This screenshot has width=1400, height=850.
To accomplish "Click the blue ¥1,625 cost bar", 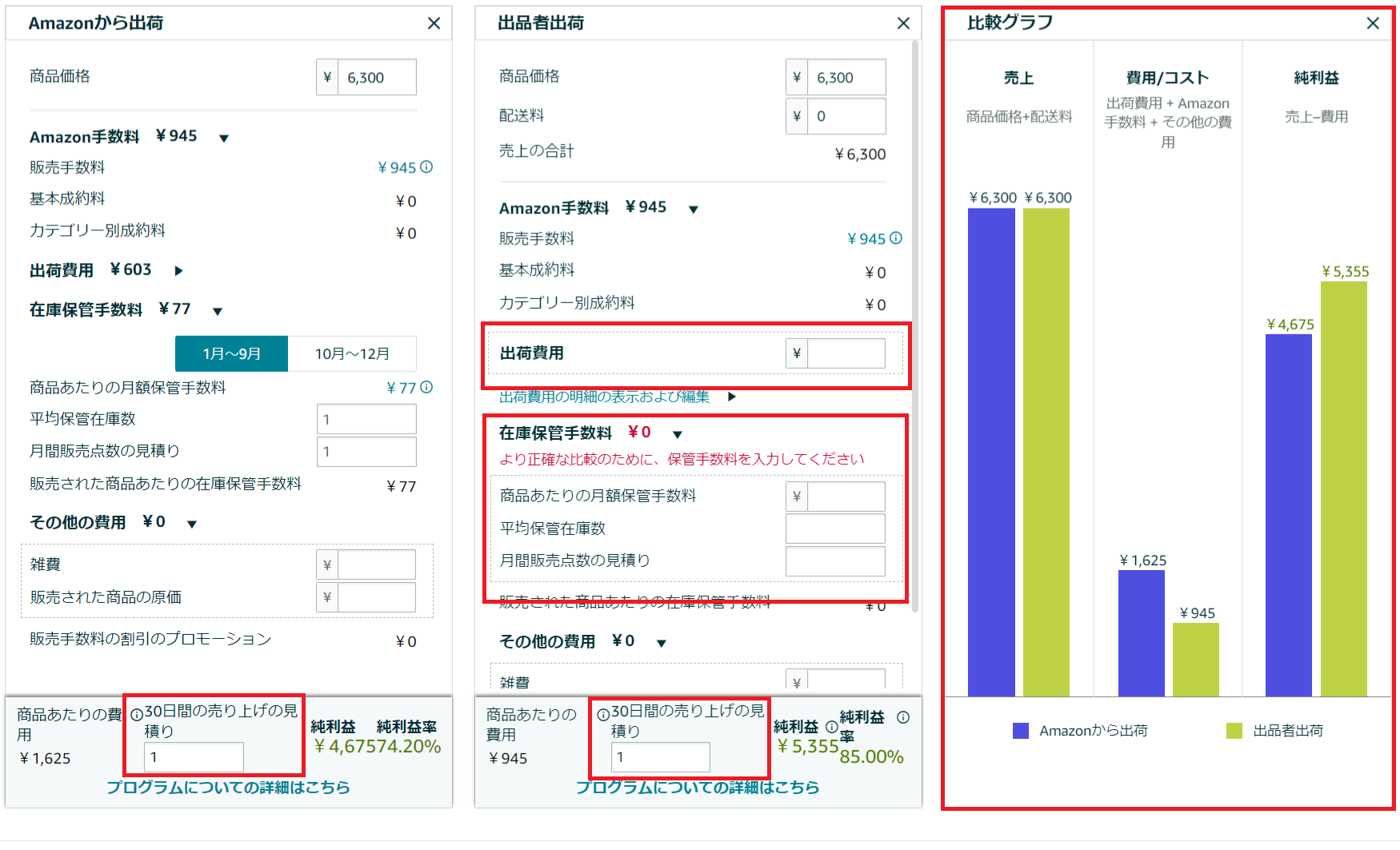I will click(1142, 634).
